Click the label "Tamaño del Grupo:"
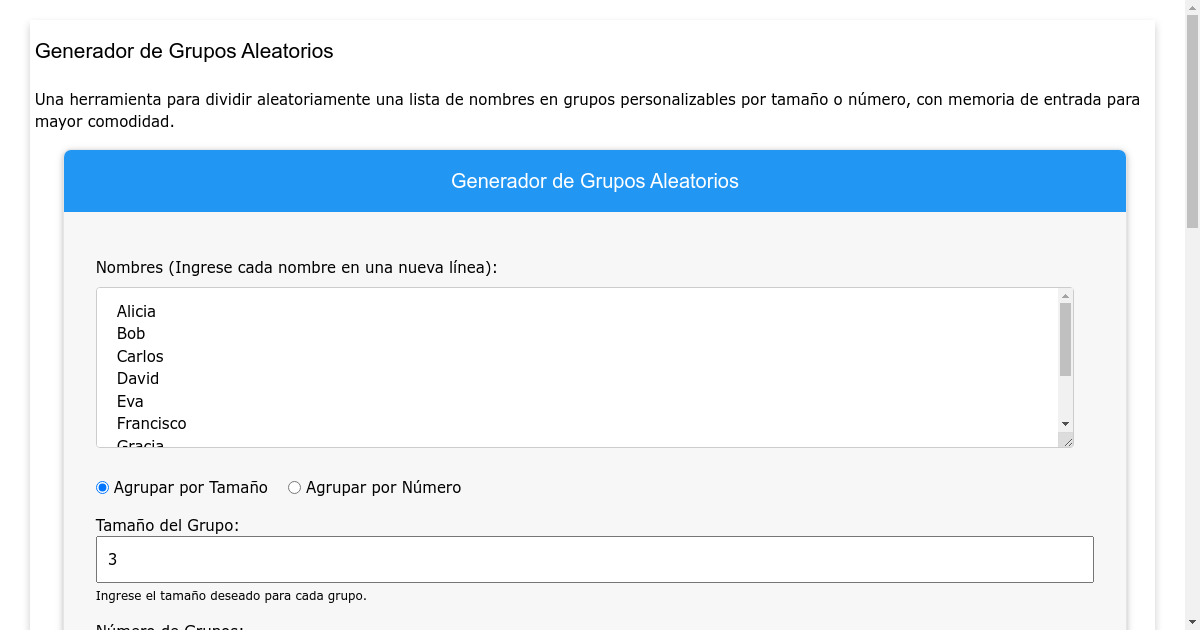Viewport: 1200px width, 630px height. [165, 523]
